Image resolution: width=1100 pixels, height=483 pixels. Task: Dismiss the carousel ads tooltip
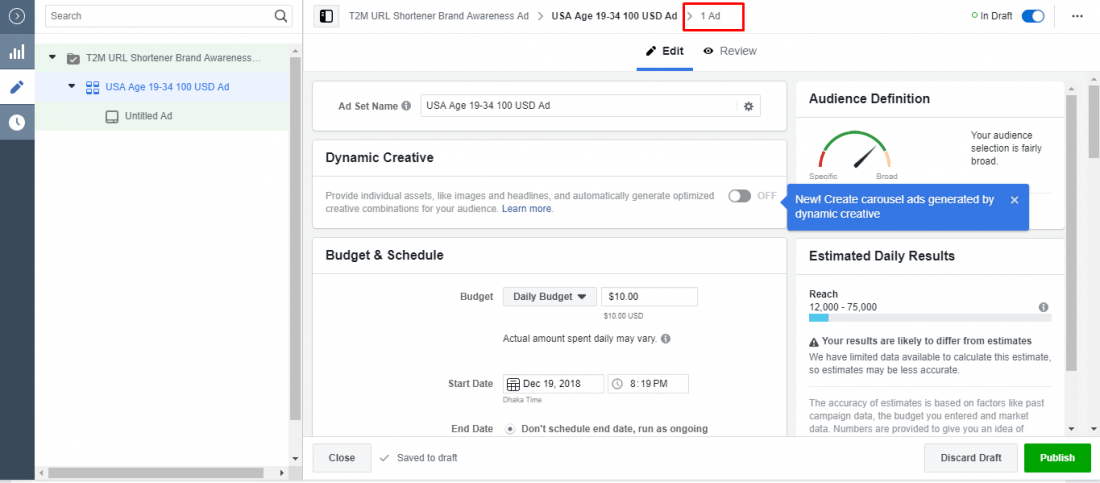tap(1014, 200)
